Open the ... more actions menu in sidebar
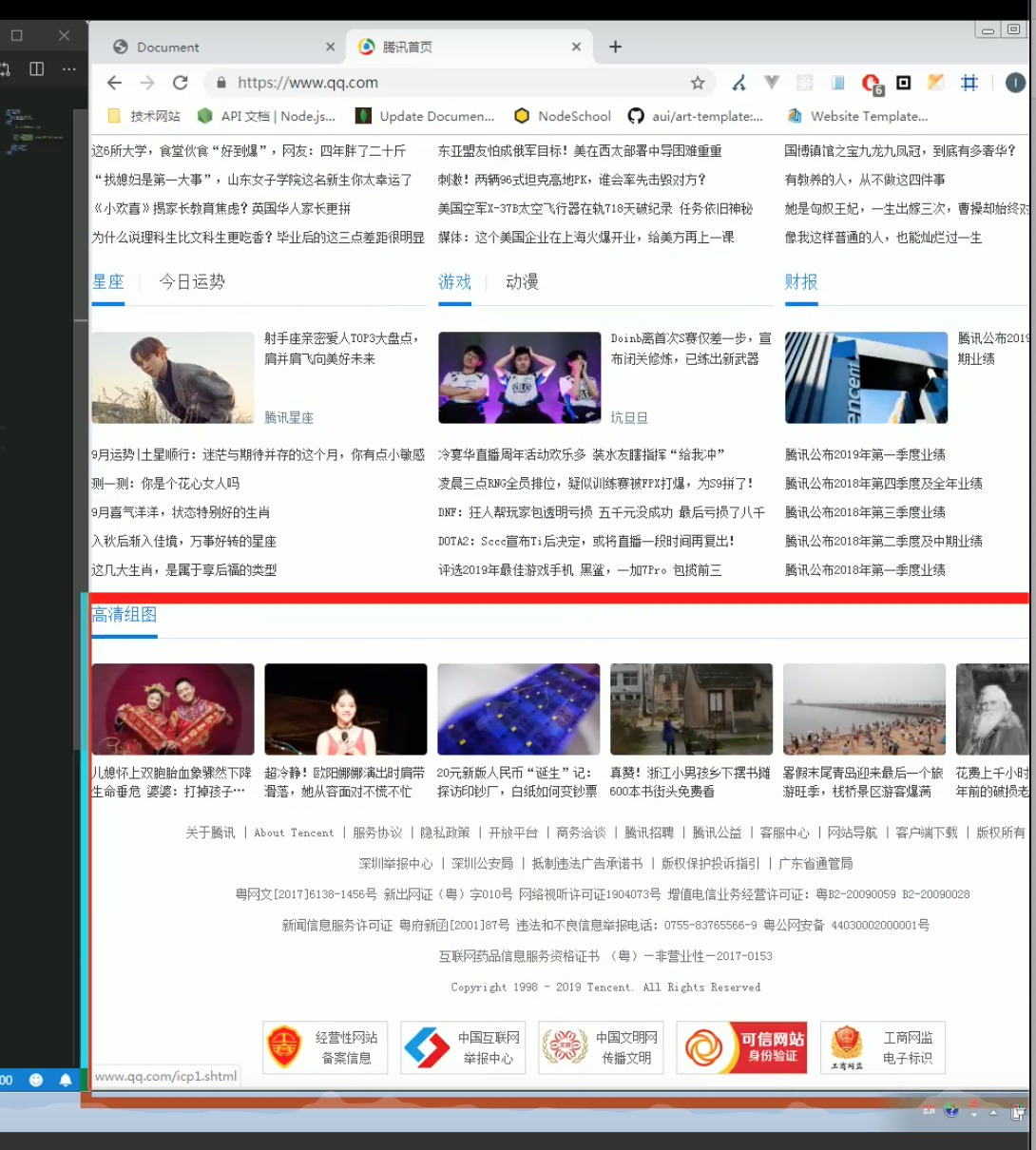Screen dimensions: 1036x1150 pos(67,68)
